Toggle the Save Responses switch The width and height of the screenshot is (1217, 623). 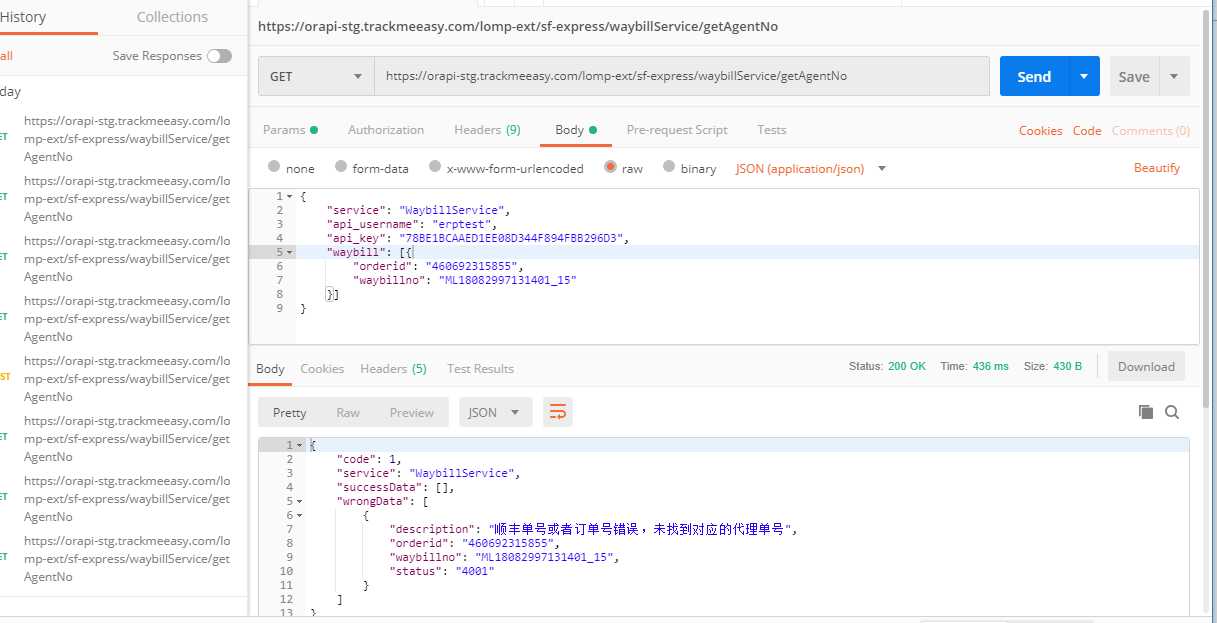[219, 56]
